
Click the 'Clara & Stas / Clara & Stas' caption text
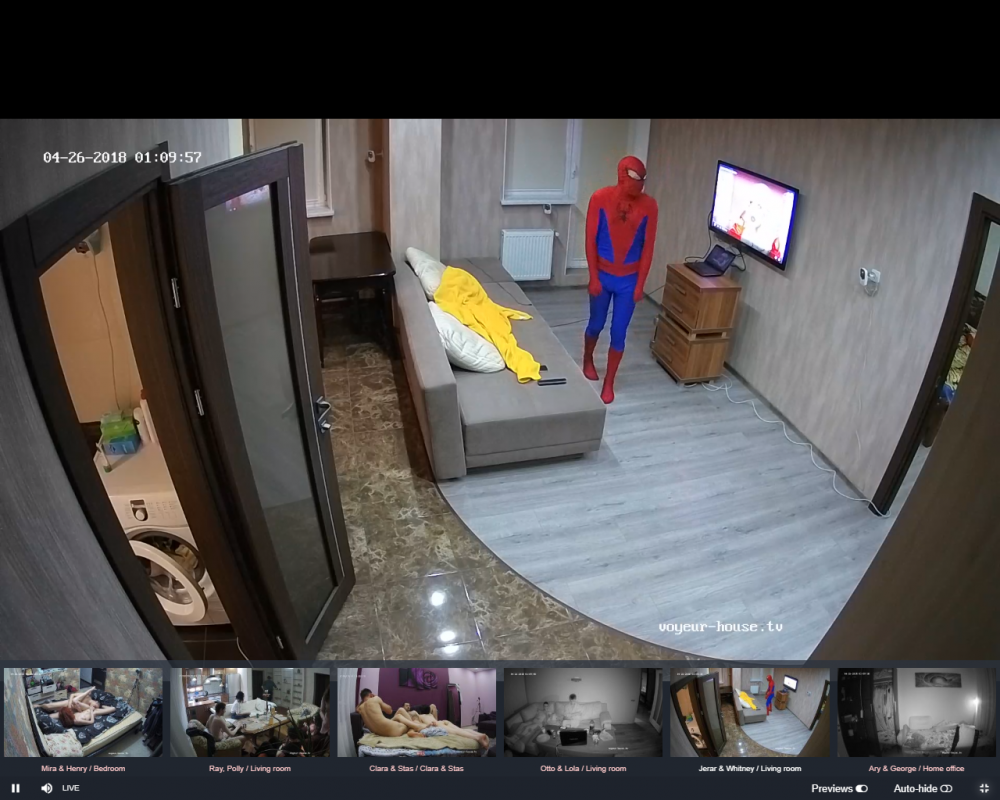(x=417, y=768)
